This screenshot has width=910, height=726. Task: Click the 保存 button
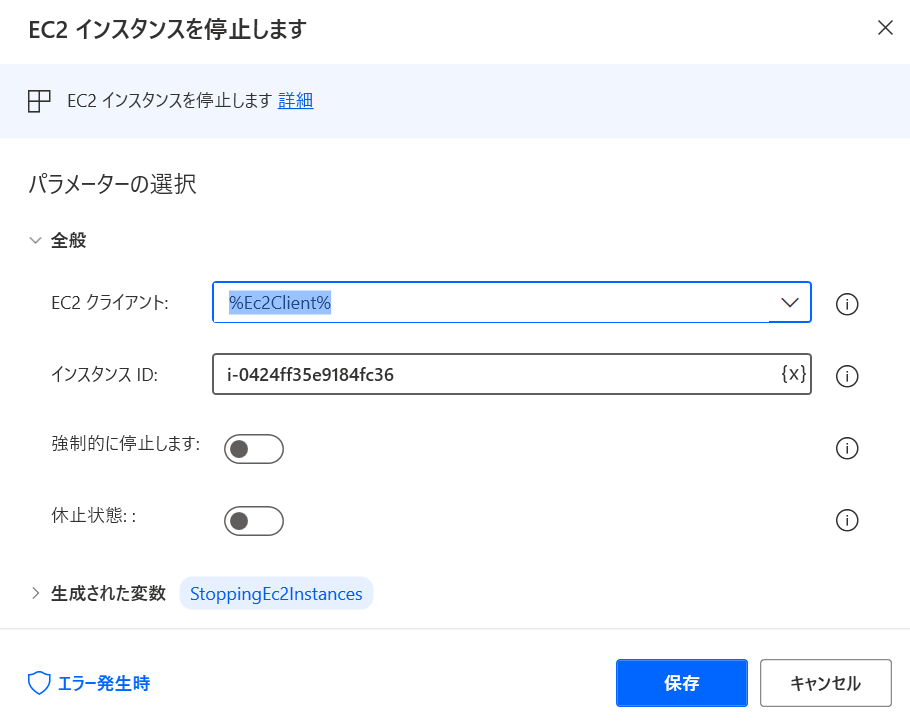[x=681, y=683]
